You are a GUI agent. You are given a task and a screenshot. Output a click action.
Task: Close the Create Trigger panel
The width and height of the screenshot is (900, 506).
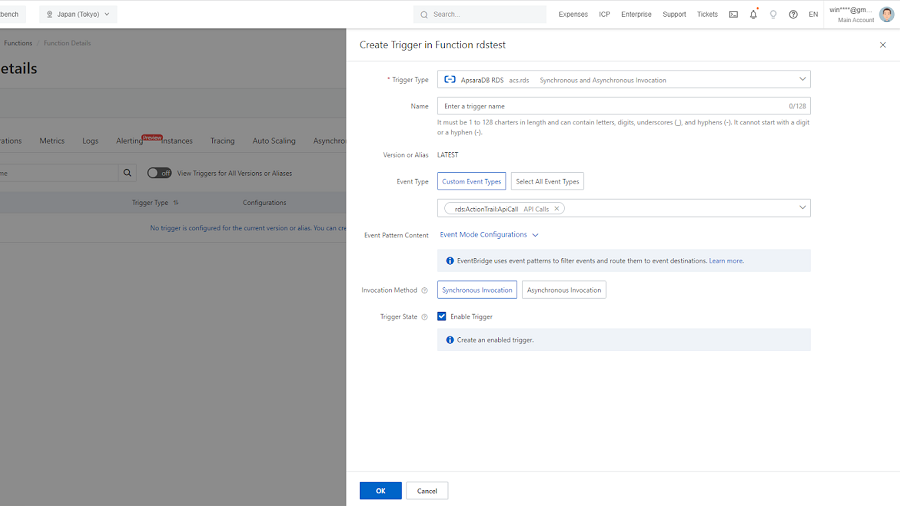pos(882,45)
